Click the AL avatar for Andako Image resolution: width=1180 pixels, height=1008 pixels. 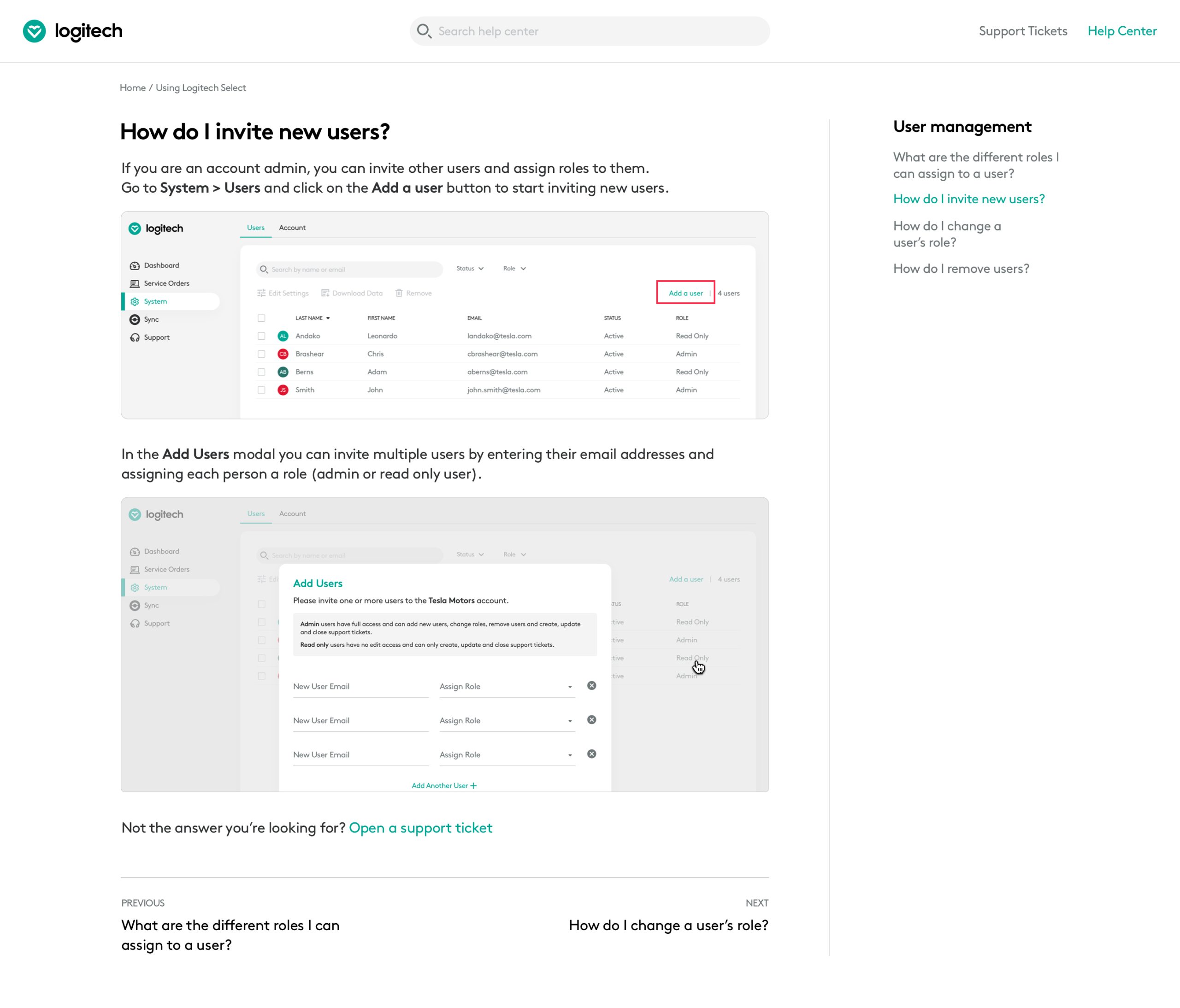(283, 336)
